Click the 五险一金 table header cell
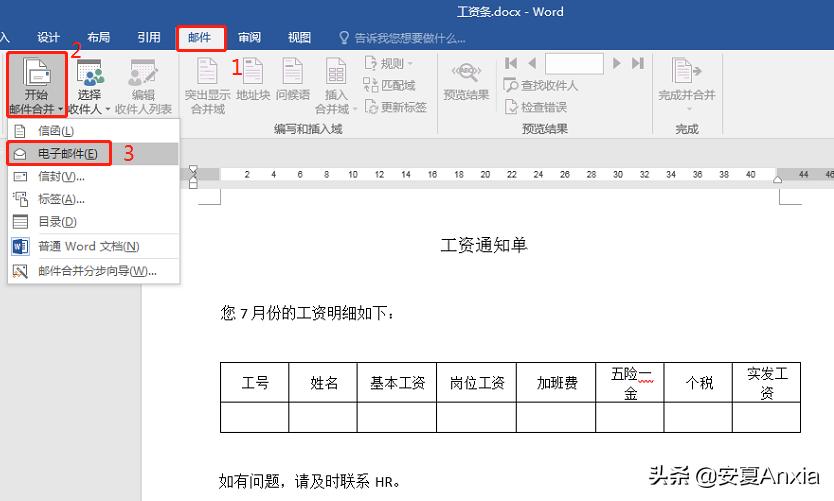 click(x=630, y=382)
